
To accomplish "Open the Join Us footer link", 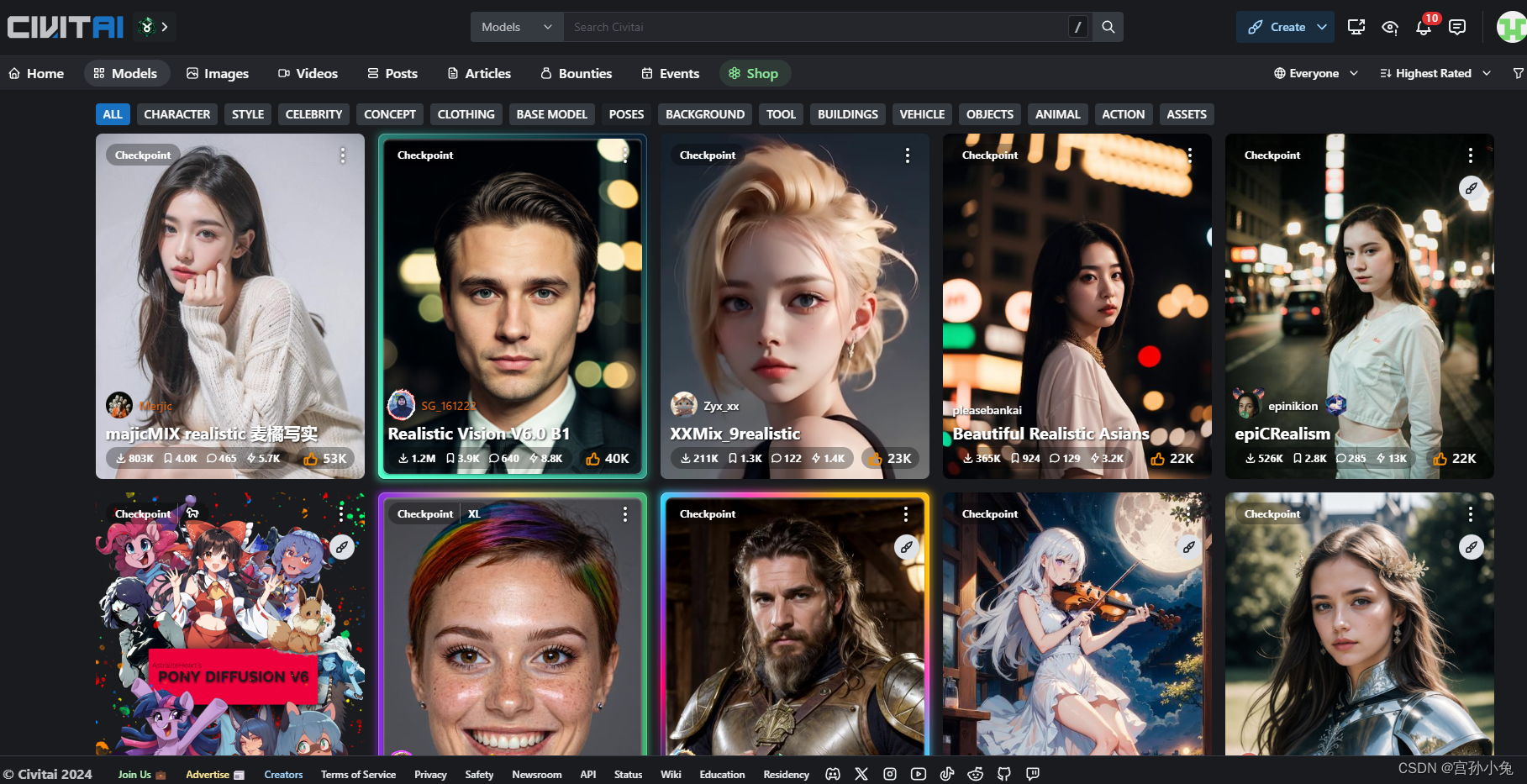I will point(142,774).
